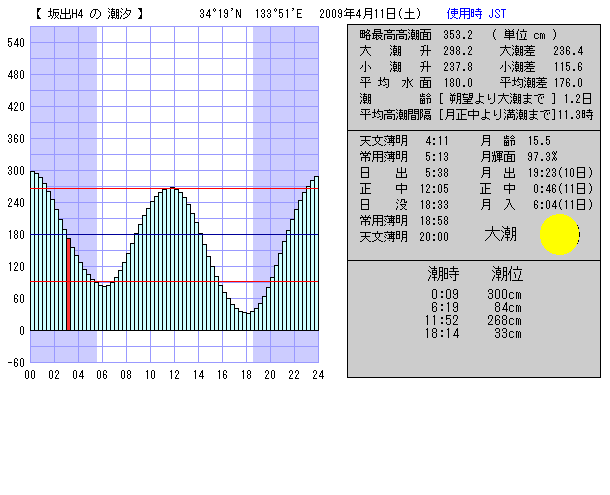Image resolution: width=610 pixels, height=495 pixels.
Task: Click the x-axis hour label 06
Action: 102,375
